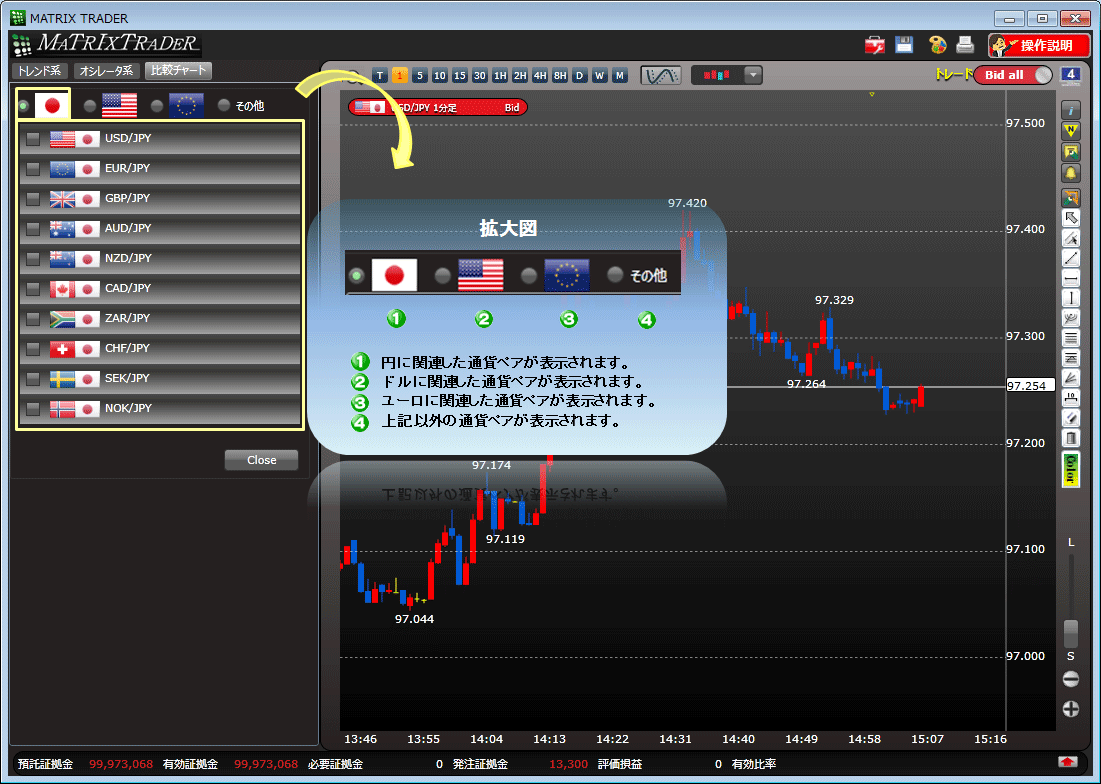
Task: Check the CHF/JPY checkbox
Action: [x=32, y=349]
